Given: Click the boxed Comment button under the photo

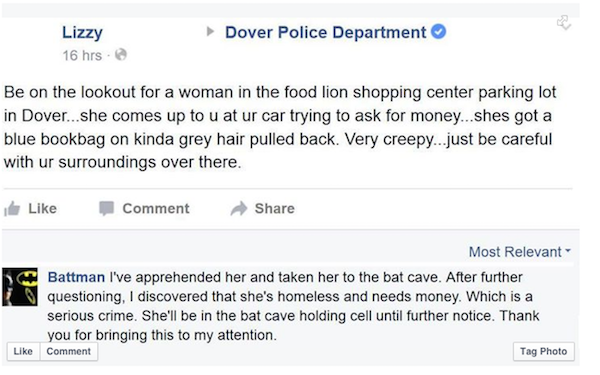Looking at the screenshot, I should coord(69,351).
